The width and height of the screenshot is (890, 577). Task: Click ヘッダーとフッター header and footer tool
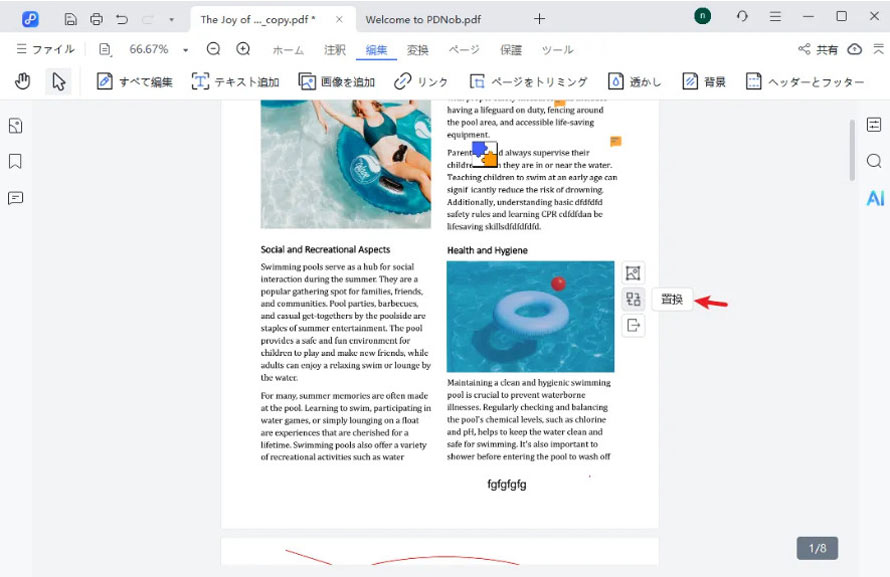point(804,82)
